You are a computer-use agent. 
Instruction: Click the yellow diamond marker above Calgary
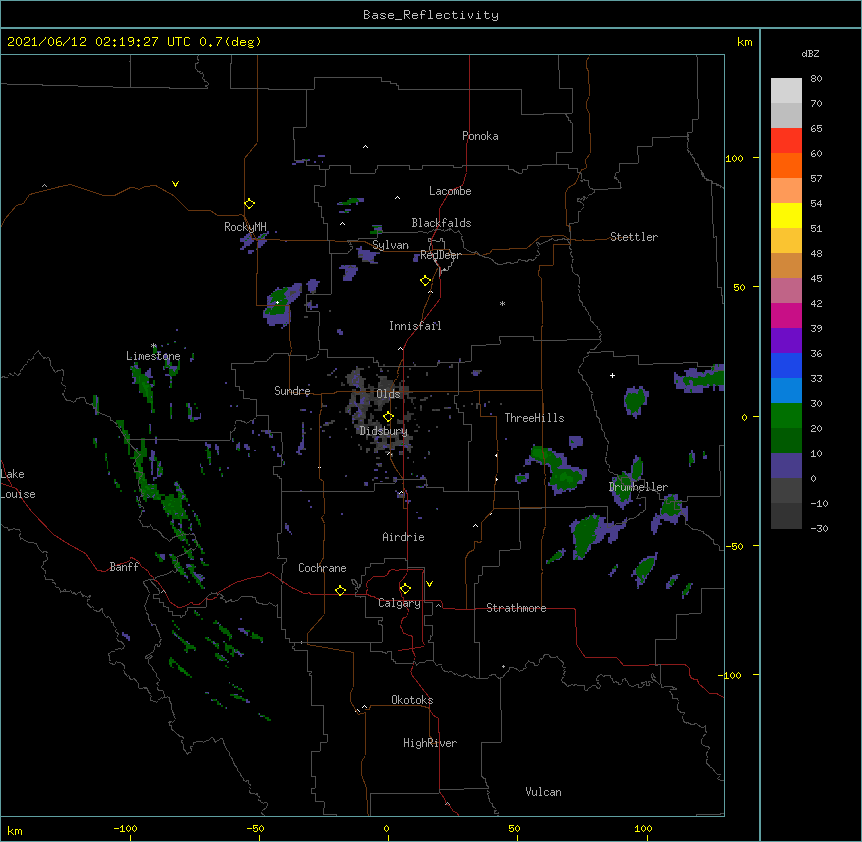click(x=405, y=589)
